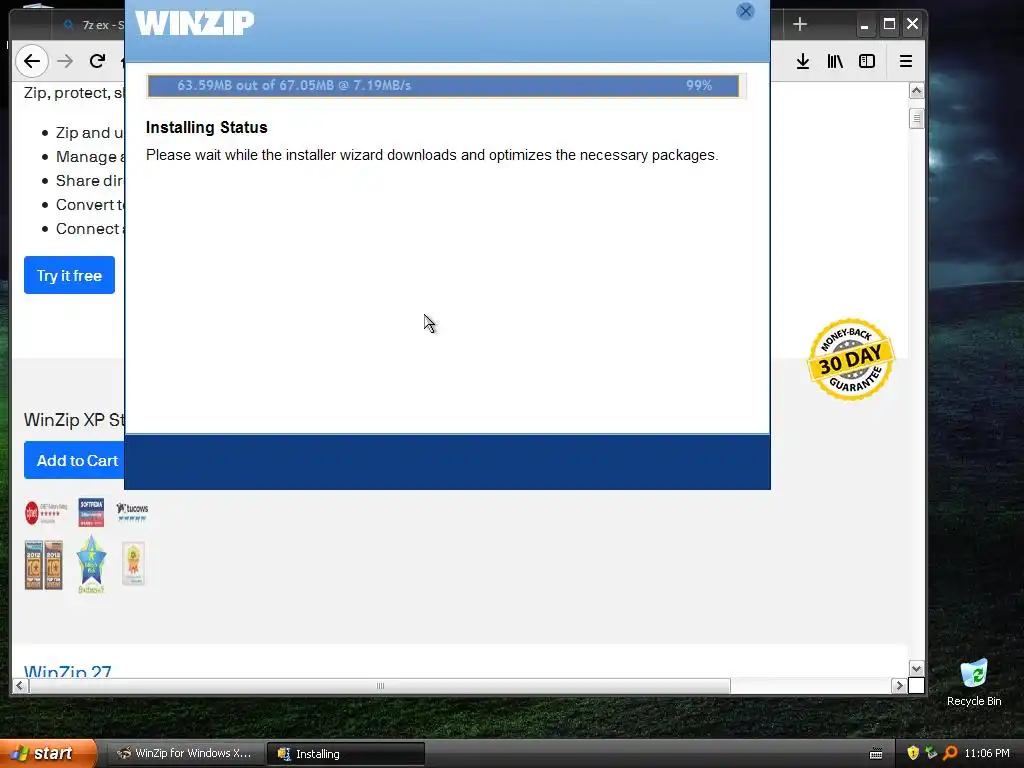Click the horizontal scrollbar left arrow
The width and height of the screenshot is (1024, 768).
(x=20, y=686)
